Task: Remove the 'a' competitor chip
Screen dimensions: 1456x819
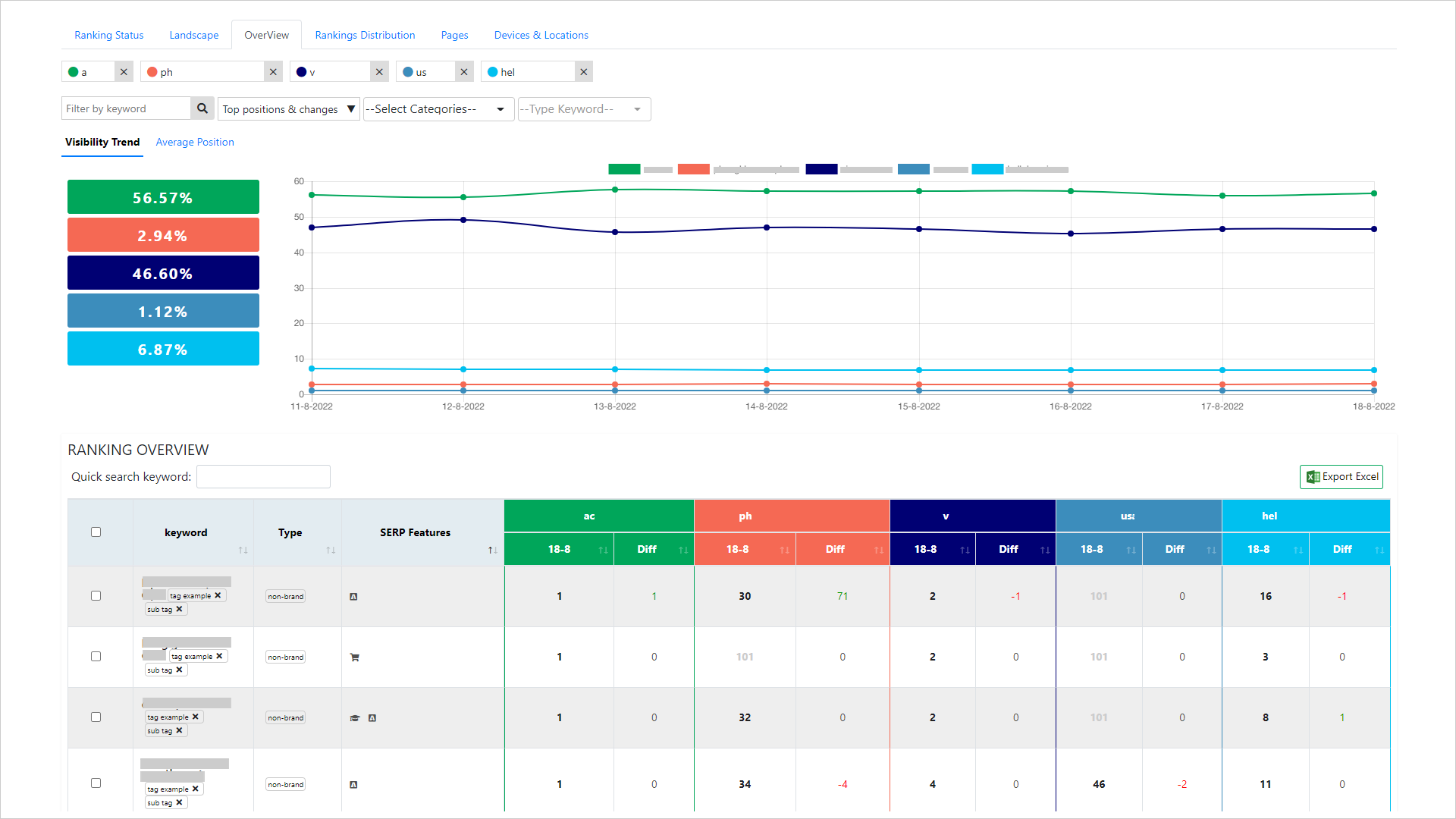Action: point(124,72)
